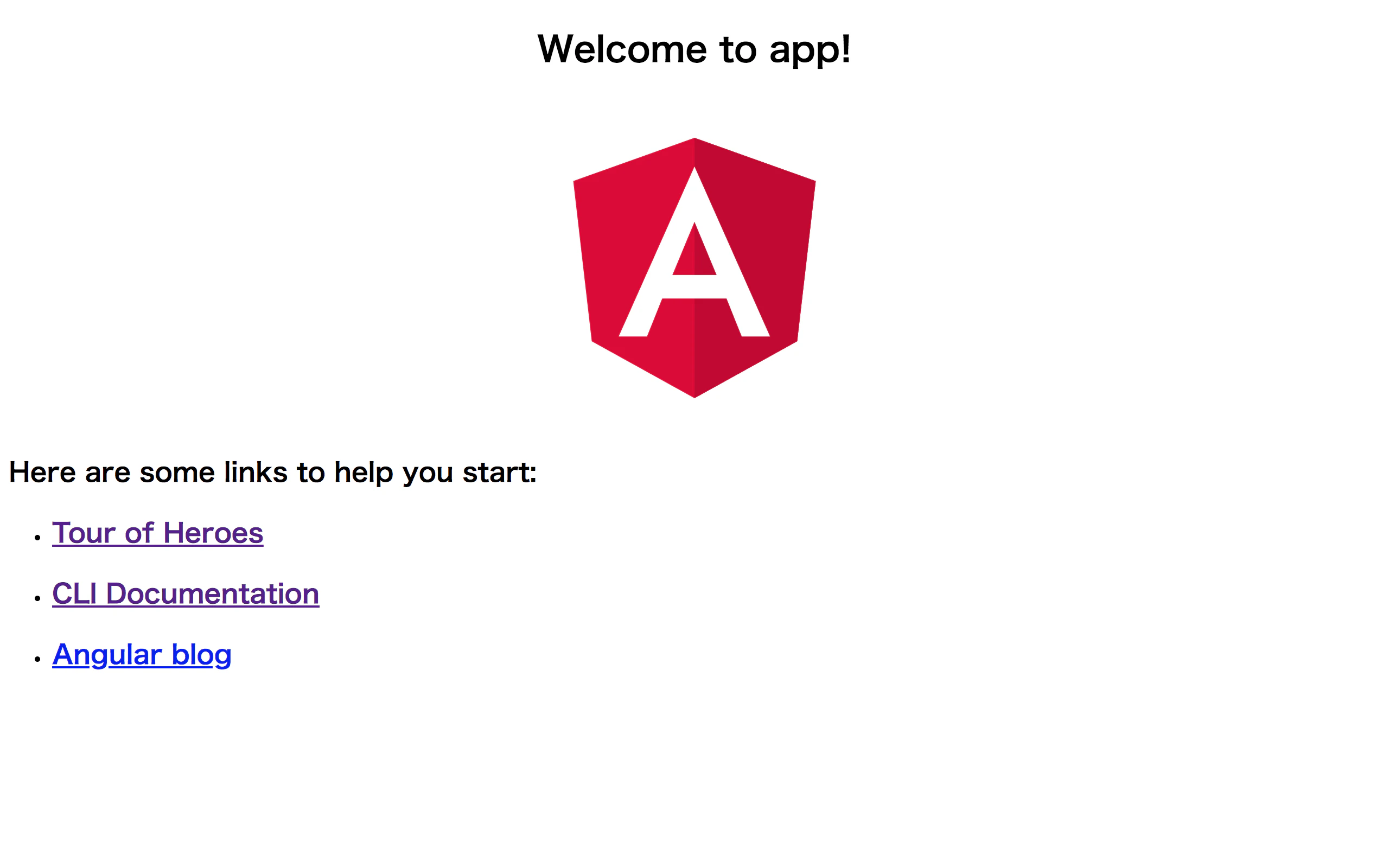Click the word CLI in second link
The width and height of the screenshot is (1389, 868).
point(75,594)
